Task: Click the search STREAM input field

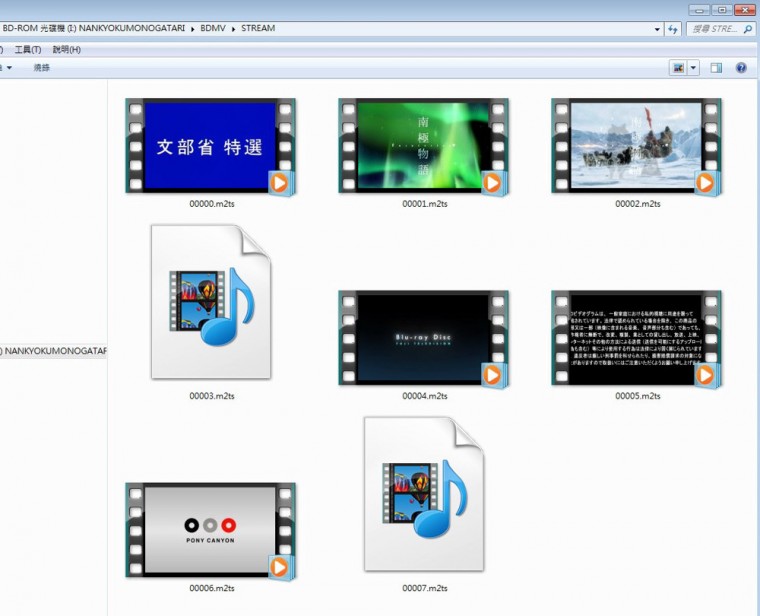Action: point(714,29)
